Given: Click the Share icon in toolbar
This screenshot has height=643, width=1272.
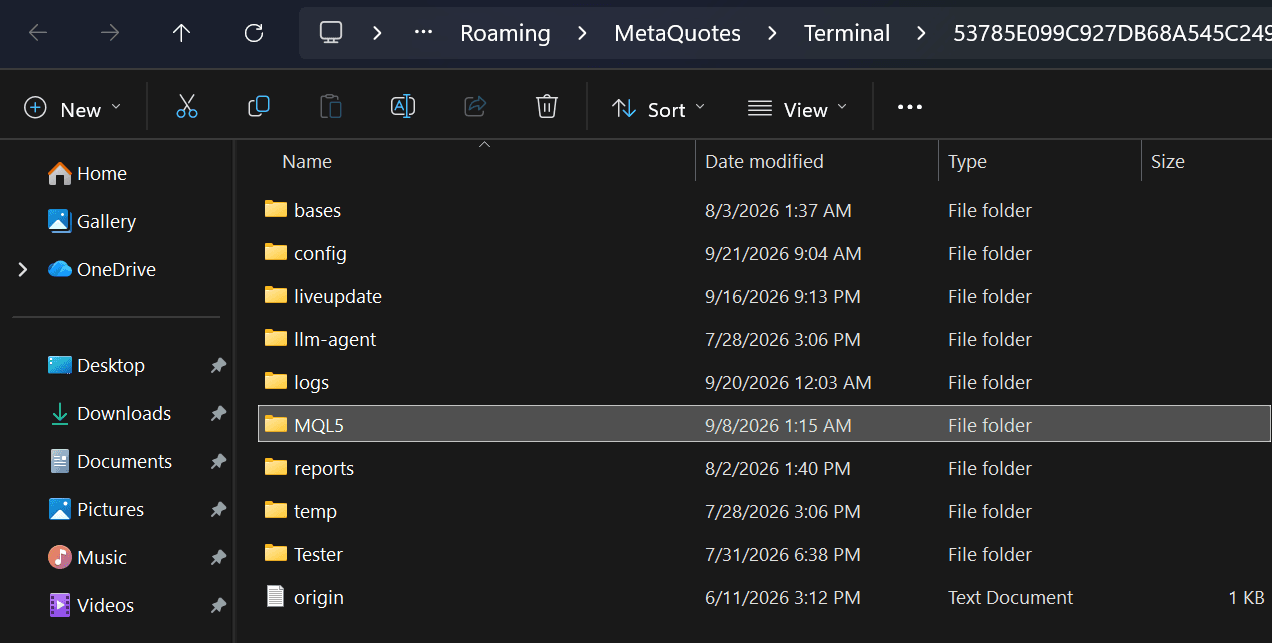Looking at the screenshot, I should [x=475, y=107].
